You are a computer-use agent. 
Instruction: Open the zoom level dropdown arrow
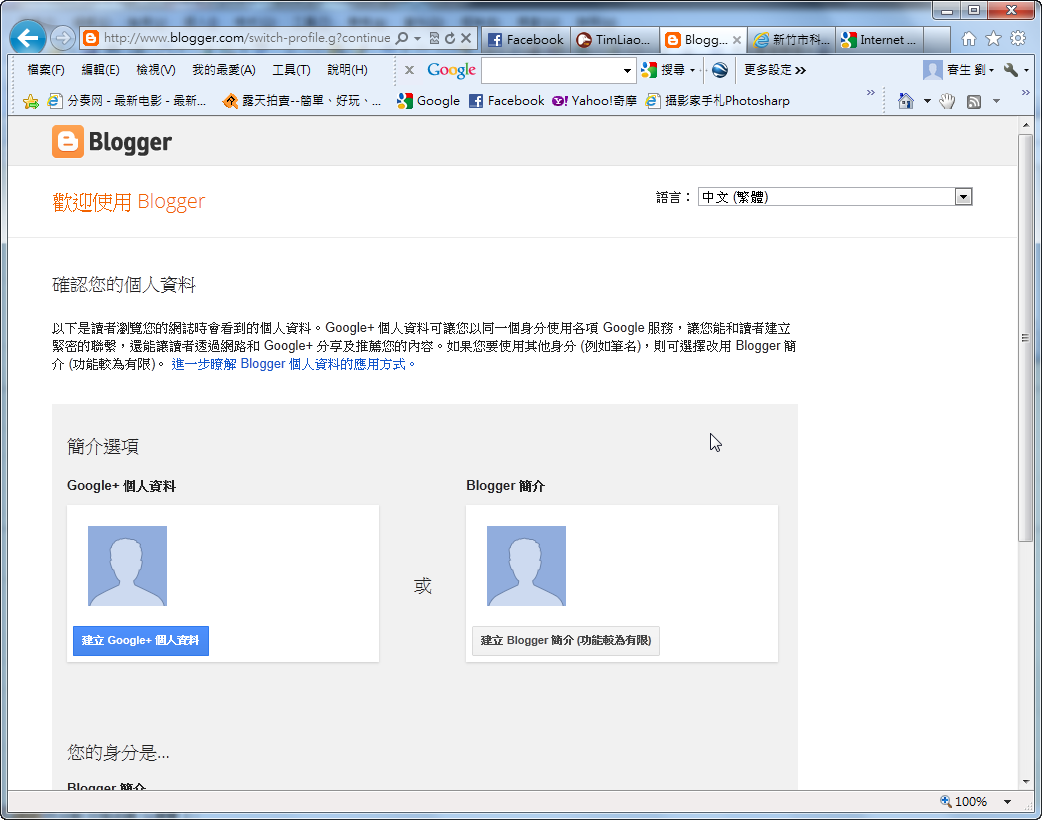coord(1007,801)
